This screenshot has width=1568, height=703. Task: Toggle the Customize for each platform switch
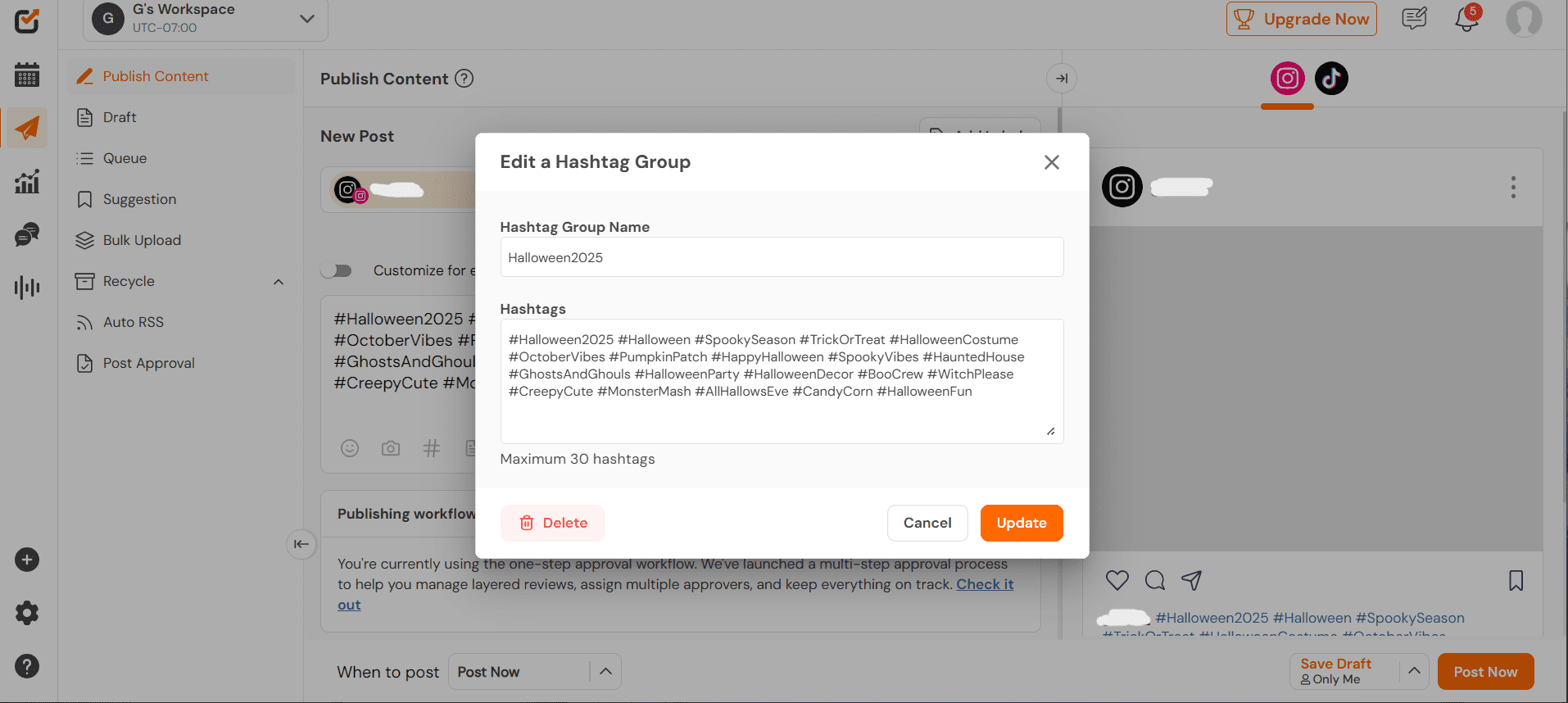[x=337, y=270]
